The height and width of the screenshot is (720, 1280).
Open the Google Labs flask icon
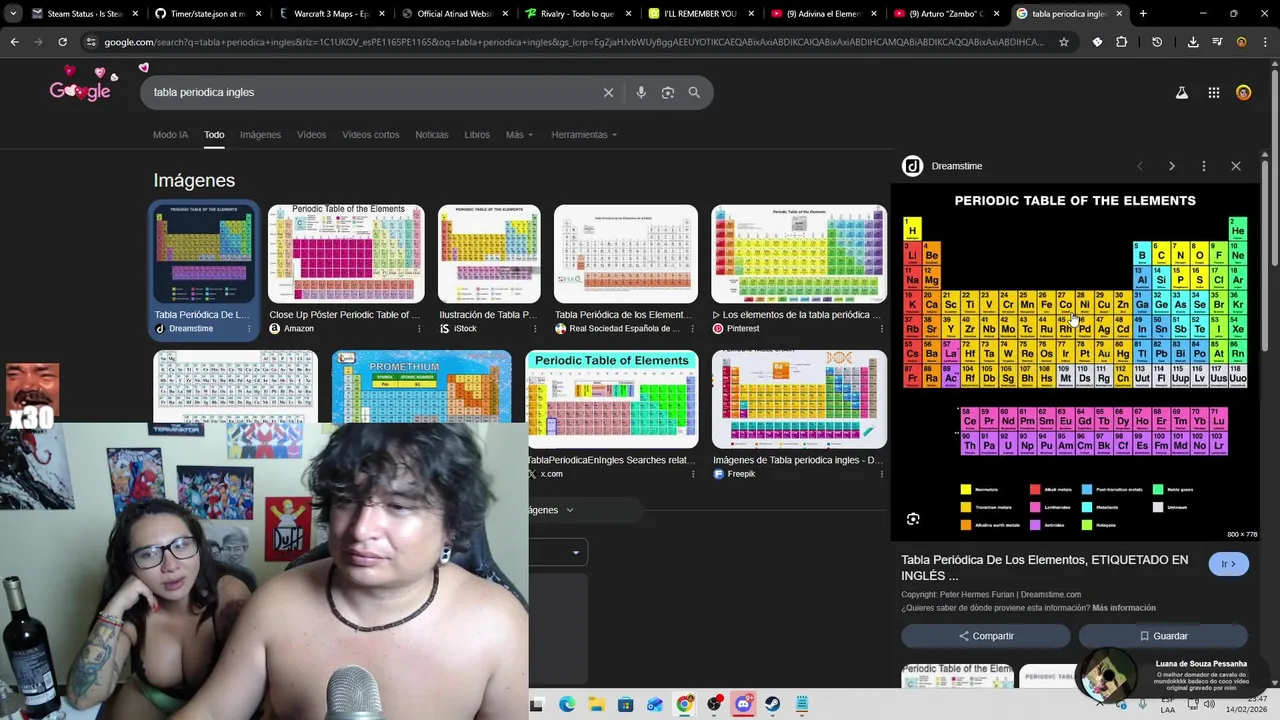(x=1181, y=92)
